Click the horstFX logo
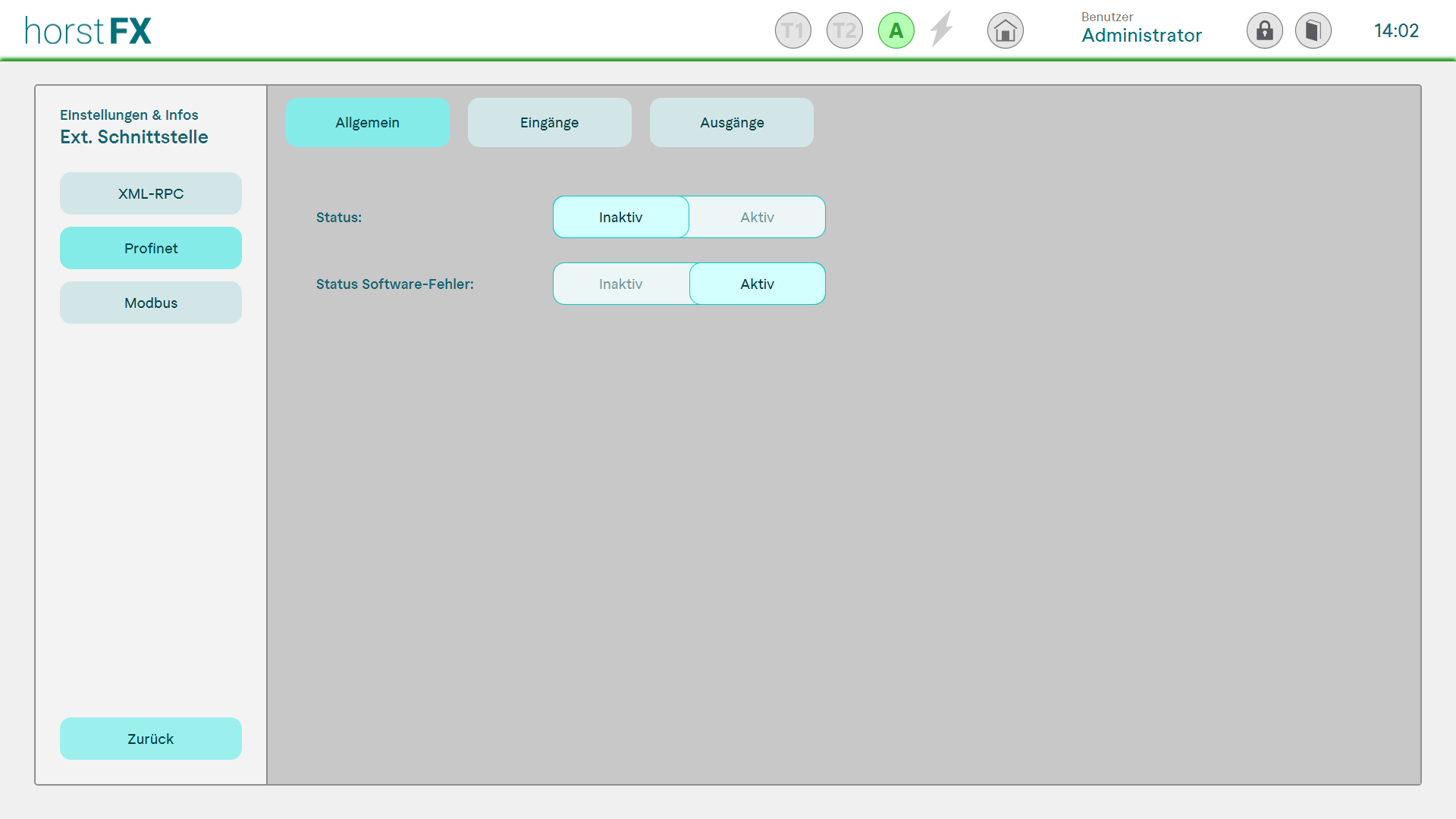This screenshot has height=819, width=1456. click(x=88, y=31)
